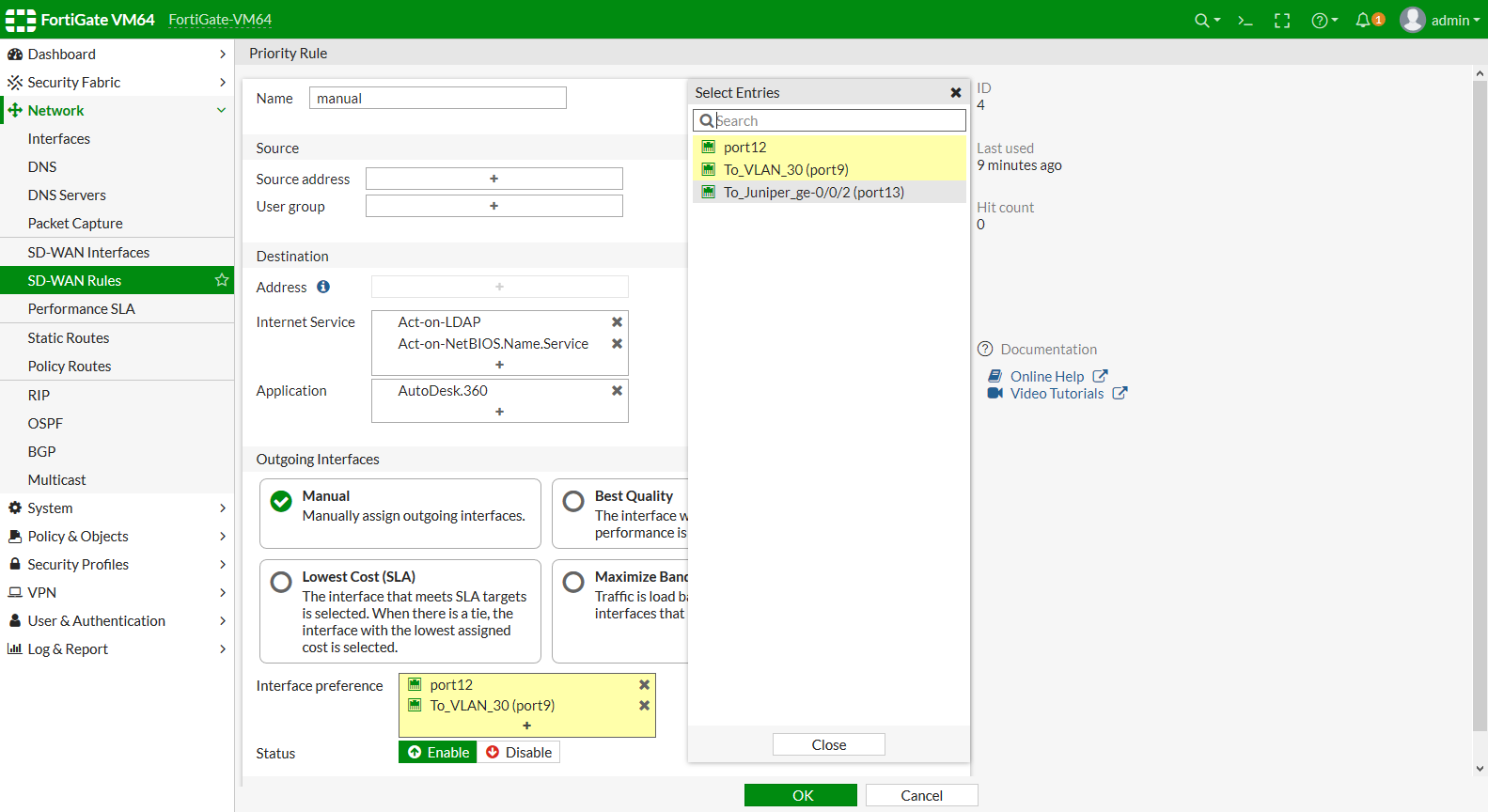Click the Name input field

pos(438,98)
